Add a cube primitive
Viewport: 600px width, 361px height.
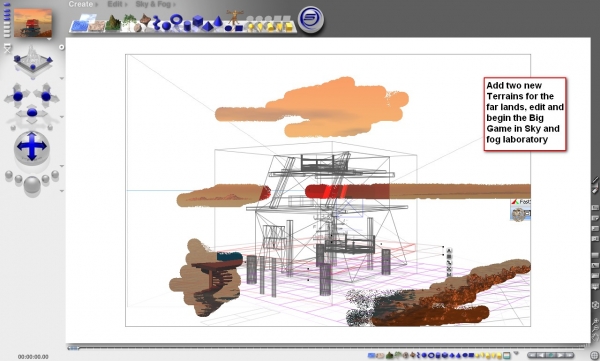click(x=197, y=20)
